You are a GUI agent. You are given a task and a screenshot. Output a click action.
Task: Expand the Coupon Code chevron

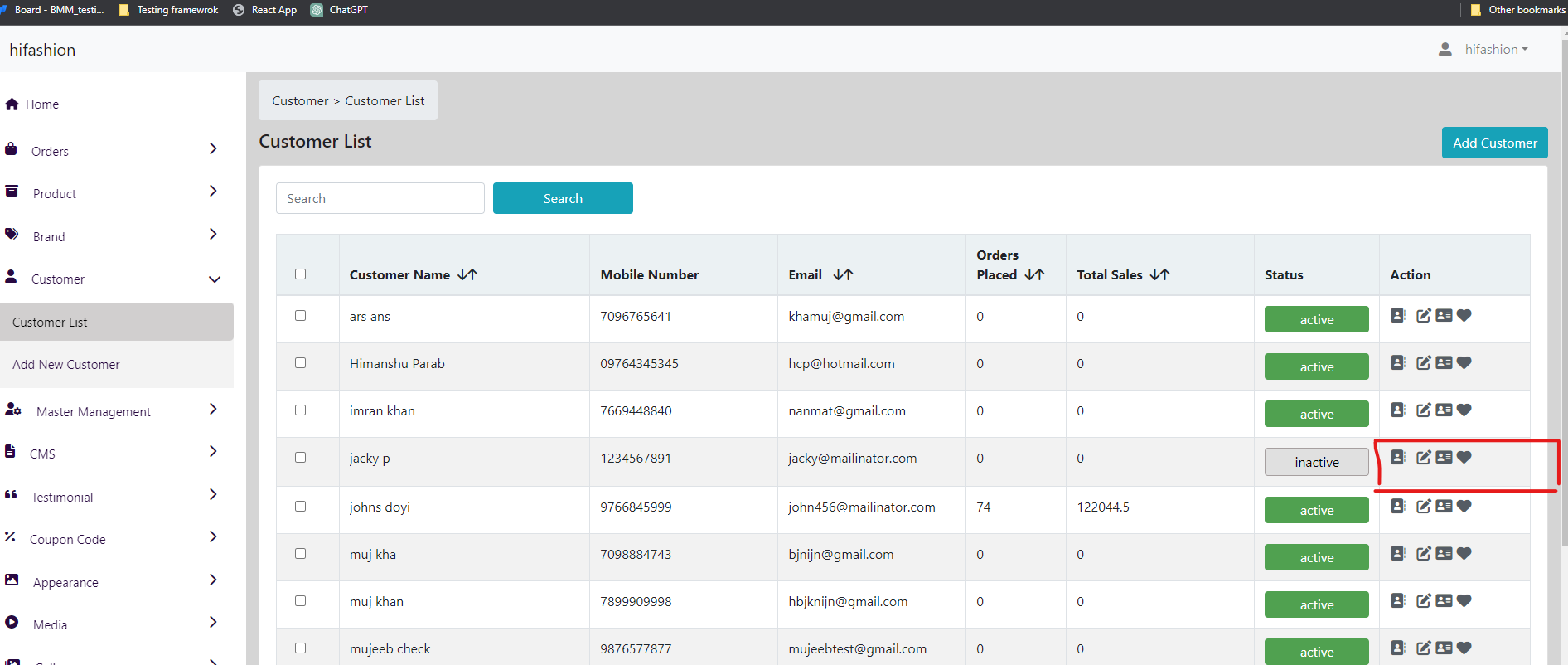(x=213, y=536)
